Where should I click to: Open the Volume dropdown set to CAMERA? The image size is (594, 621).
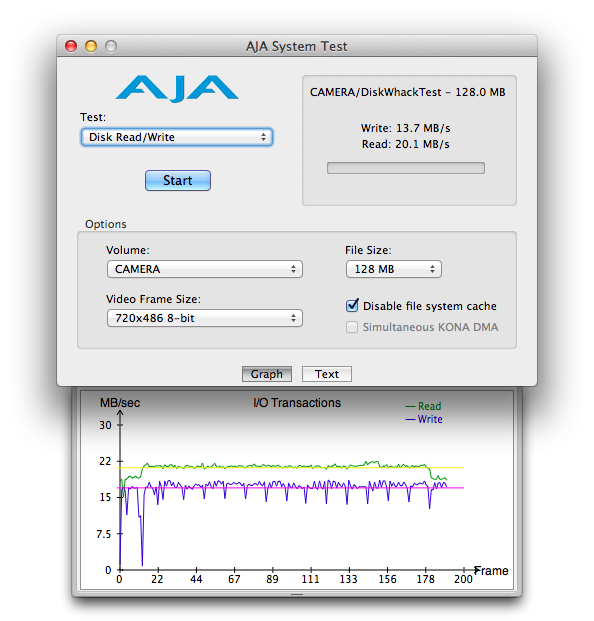pyautogui.click(x=205, y=269)
